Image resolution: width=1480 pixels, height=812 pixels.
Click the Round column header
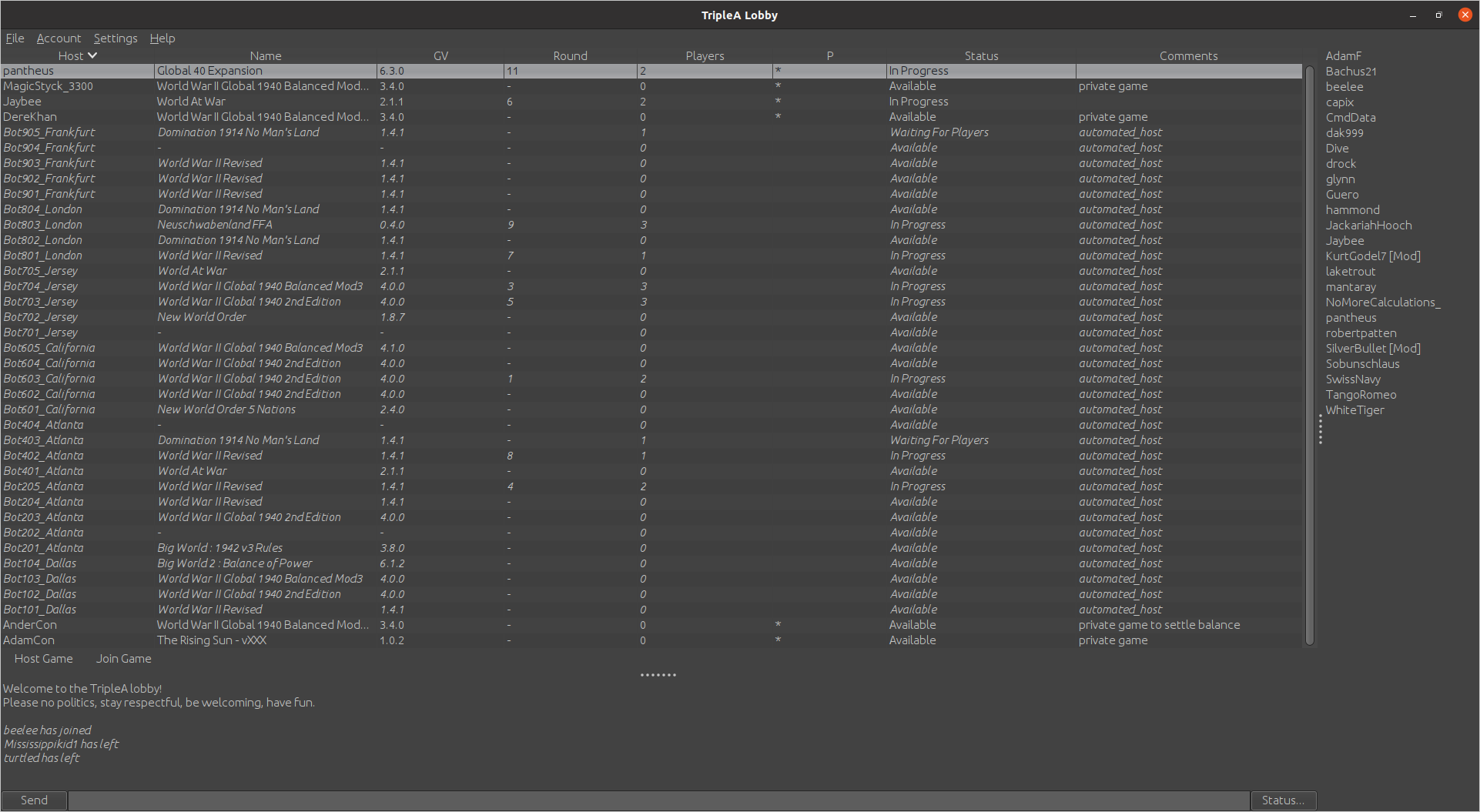coord(570,56)
